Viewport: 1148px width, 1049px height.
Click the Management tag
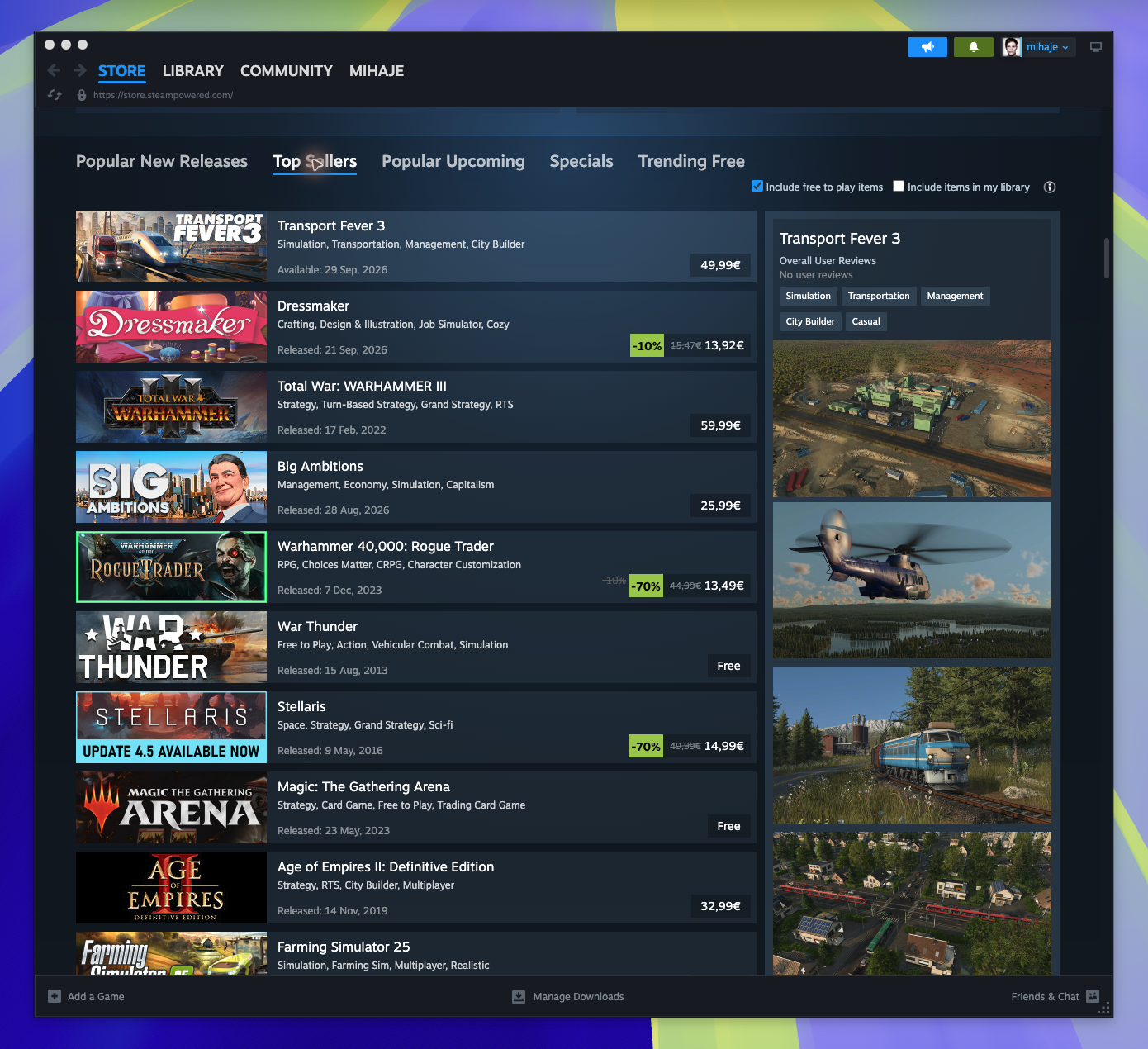click(955, 296)
